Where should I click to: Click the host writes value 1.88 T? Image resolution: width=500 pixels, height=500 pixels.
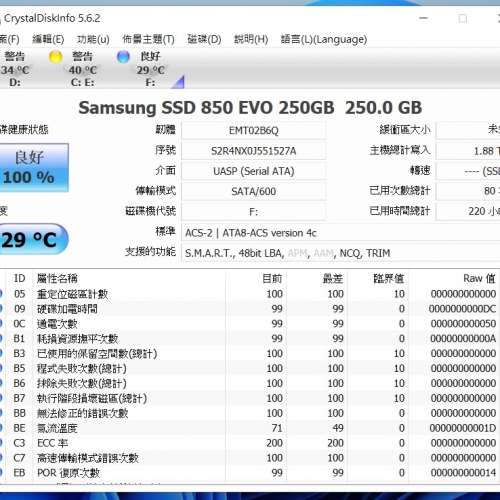[x=468, y=151]
